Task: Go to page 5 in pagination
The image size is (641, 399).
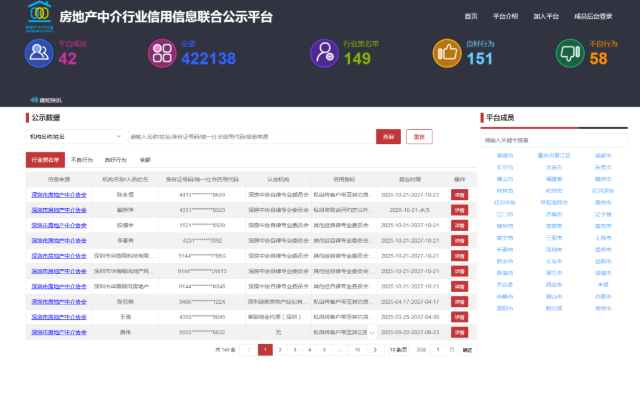Action: point(324,350)
